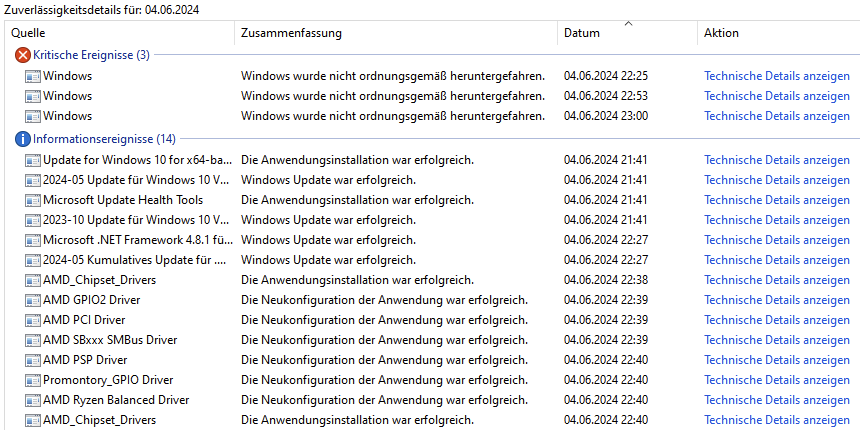
Task: Click icon for AMD Ryzen Balanced Driver row
Action: tap(33, 400)
